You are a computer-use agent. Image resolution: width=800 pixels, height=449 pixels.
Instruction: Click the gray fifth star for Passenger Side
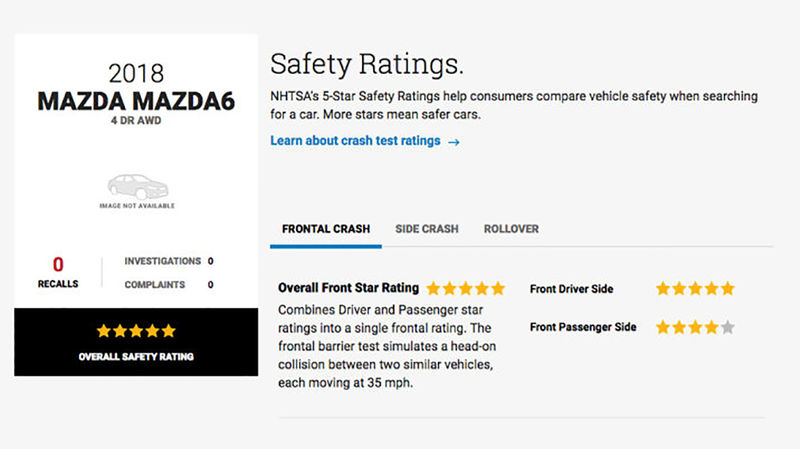pos(727,327)
